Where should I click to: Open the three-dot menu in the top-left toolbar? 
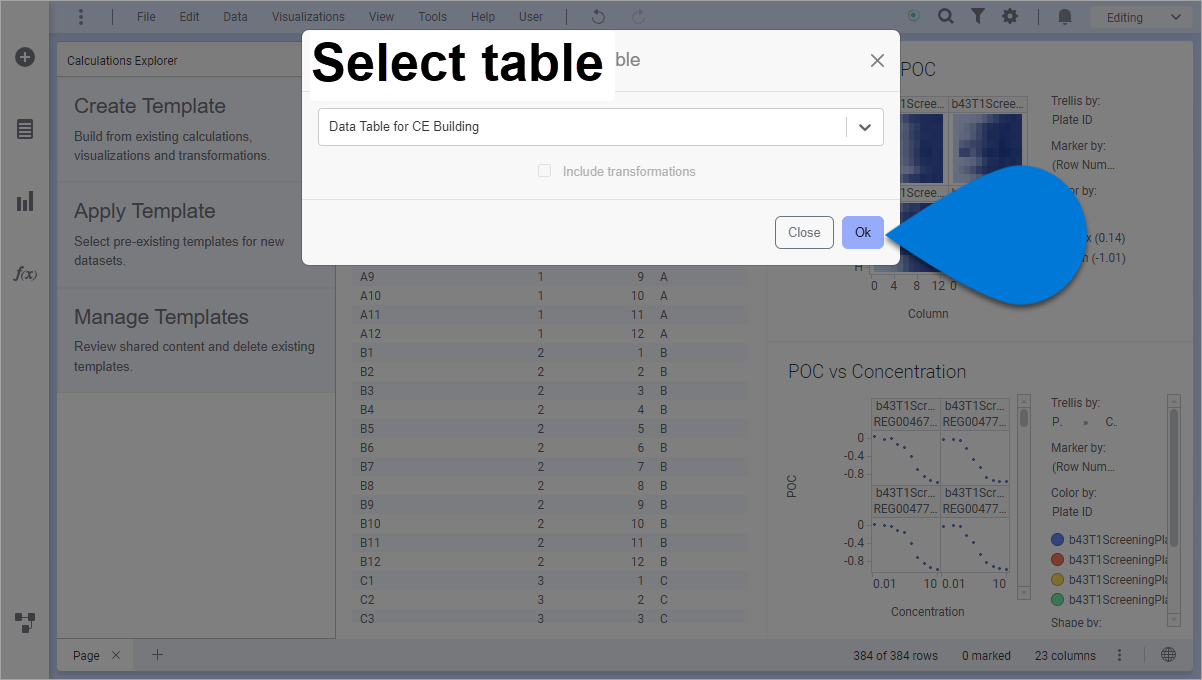pyautogui.click(x=81, y=17)
